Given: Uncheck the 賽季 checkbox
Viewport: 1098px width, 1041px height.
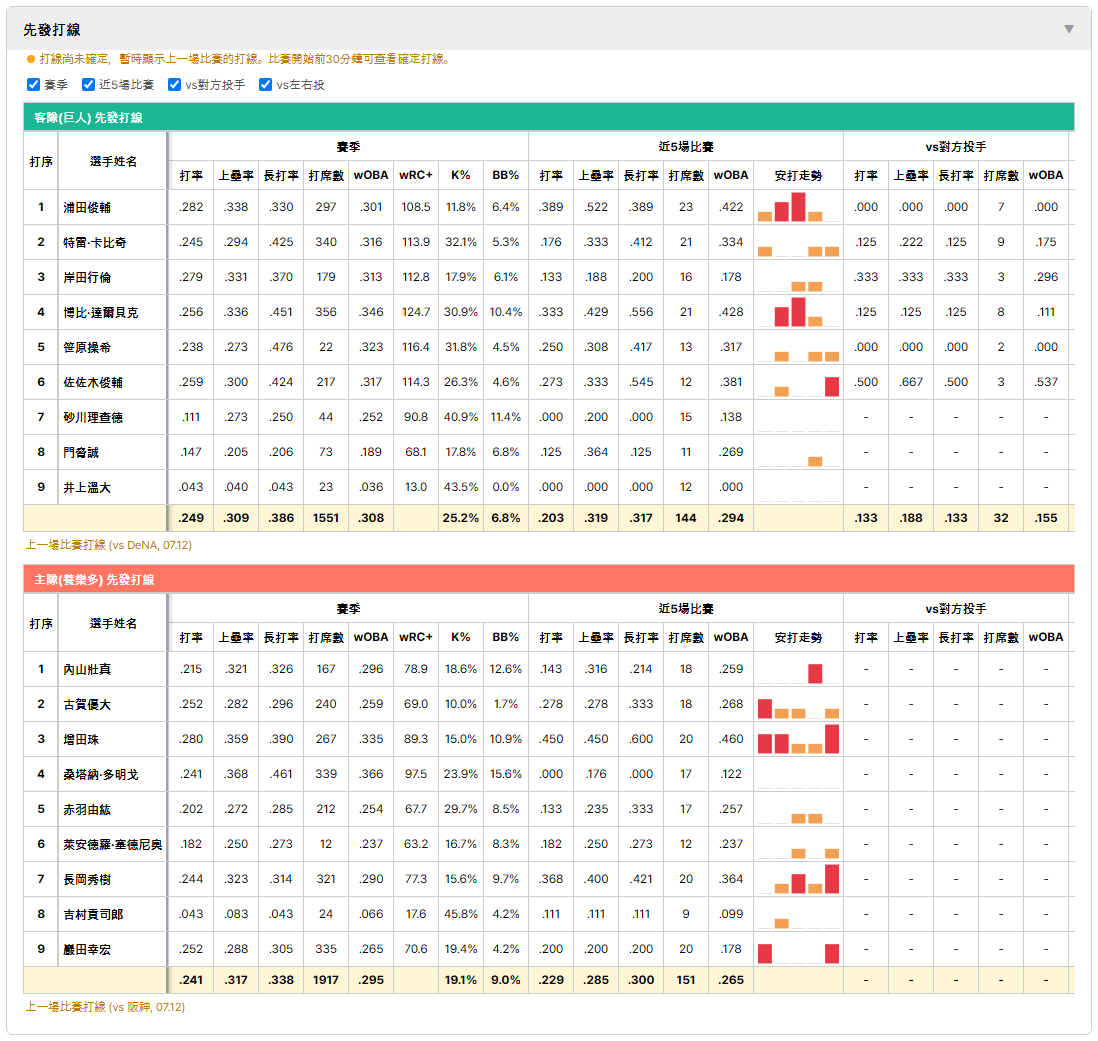Looking at the screenshot, I should tap(34, 85).
